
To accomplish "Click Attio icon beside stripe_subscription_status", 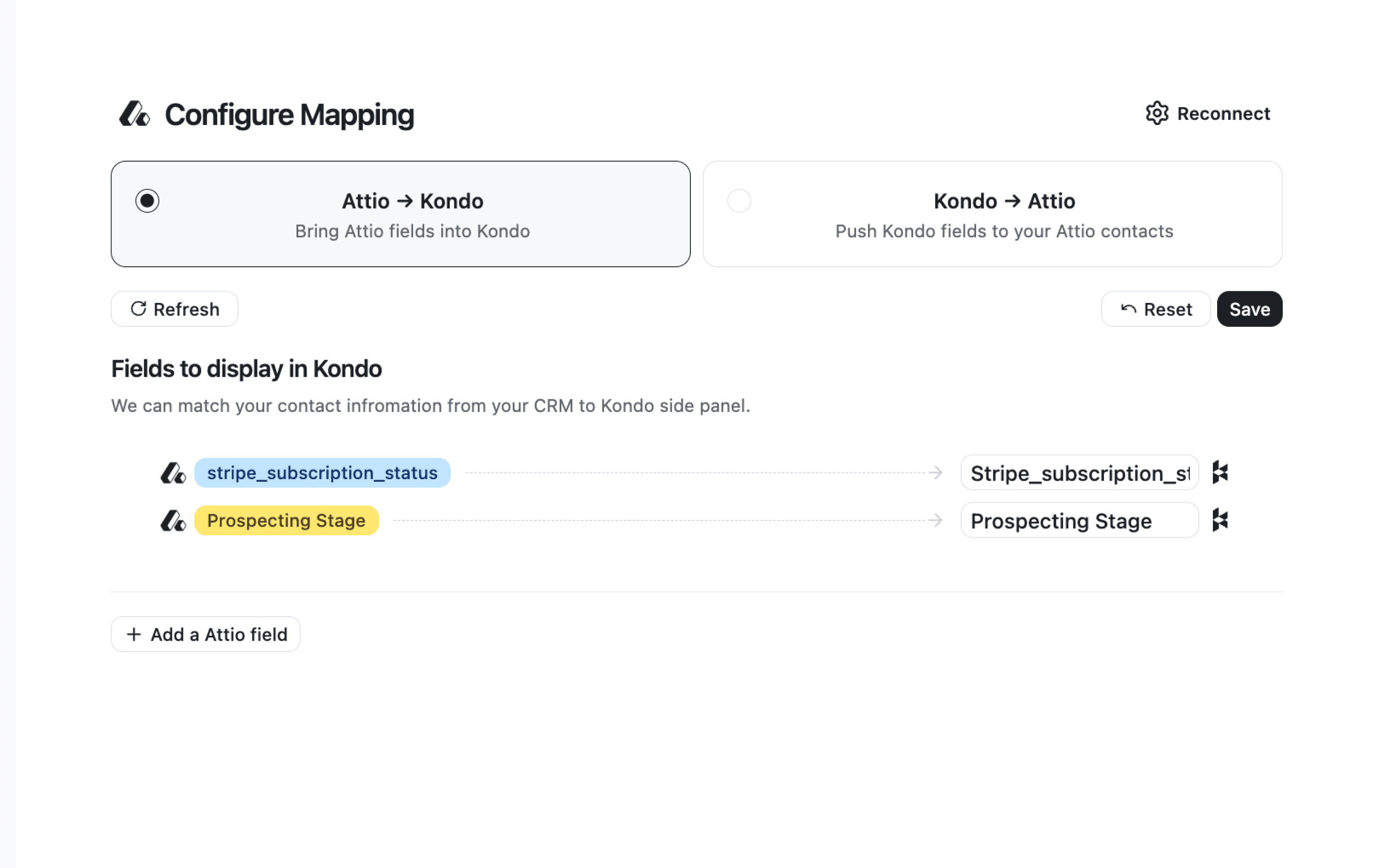I will 173,473.
